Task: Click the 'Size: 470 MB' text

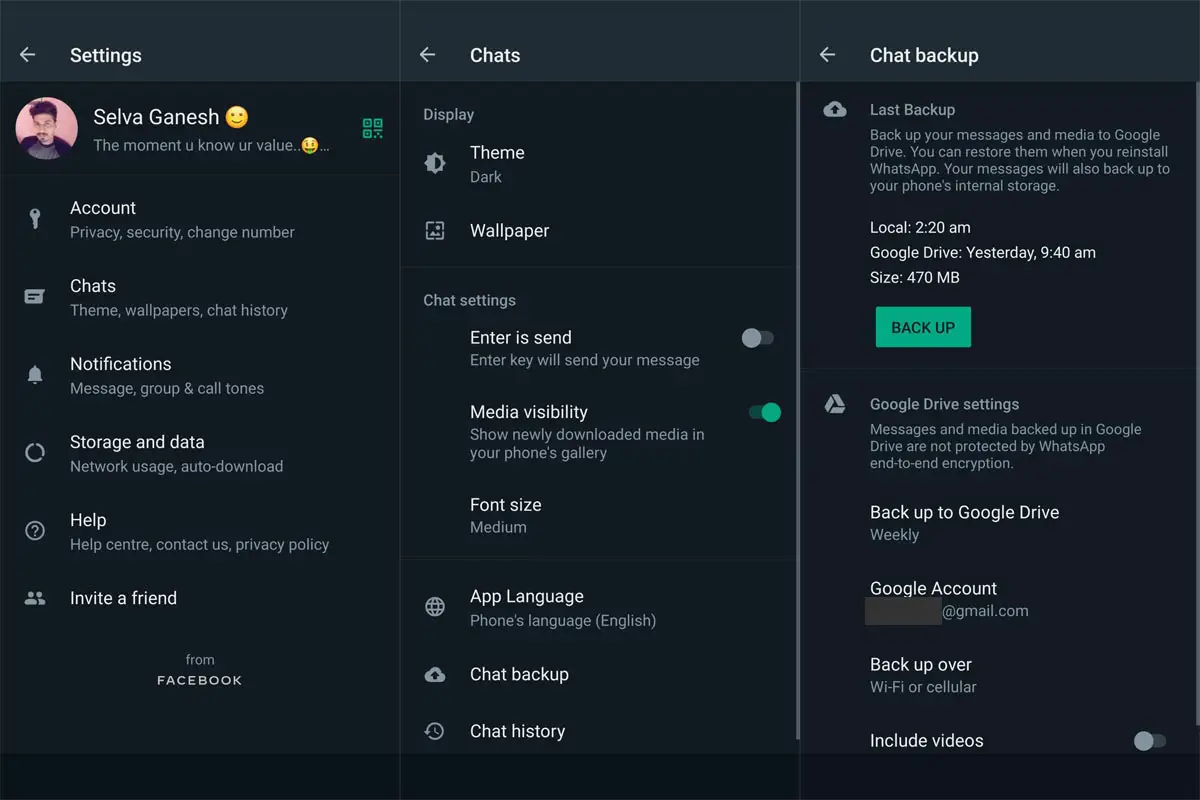Action: tap(915, 277)
